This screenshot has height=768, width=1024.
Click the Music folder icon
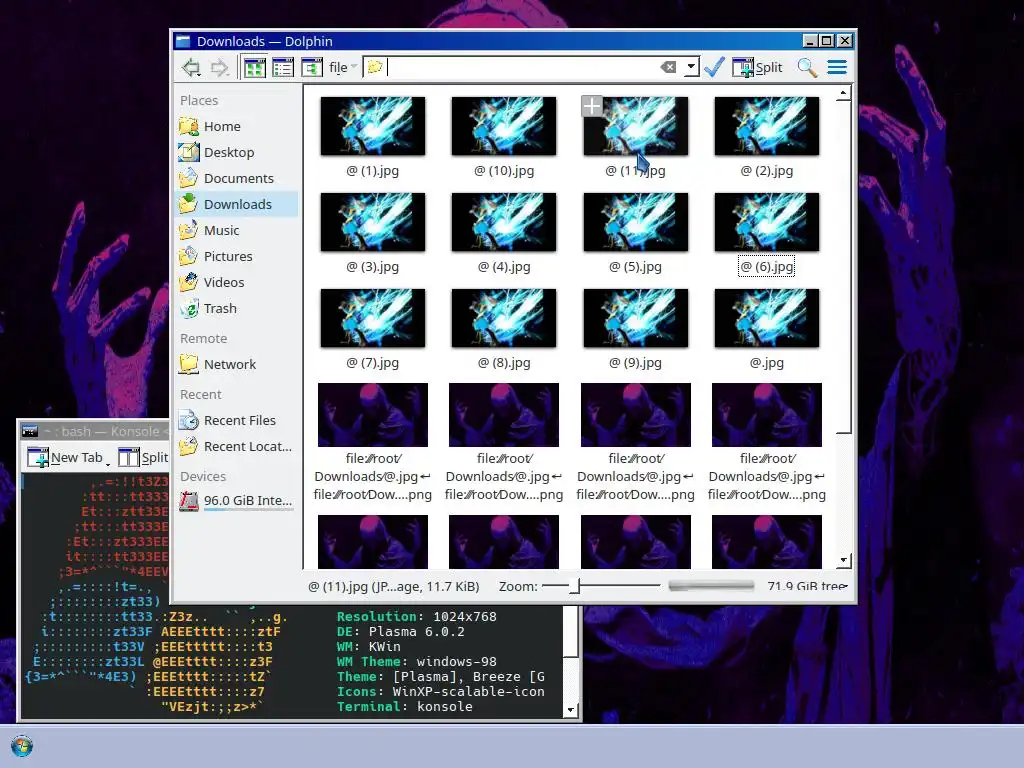pos(189,231)
